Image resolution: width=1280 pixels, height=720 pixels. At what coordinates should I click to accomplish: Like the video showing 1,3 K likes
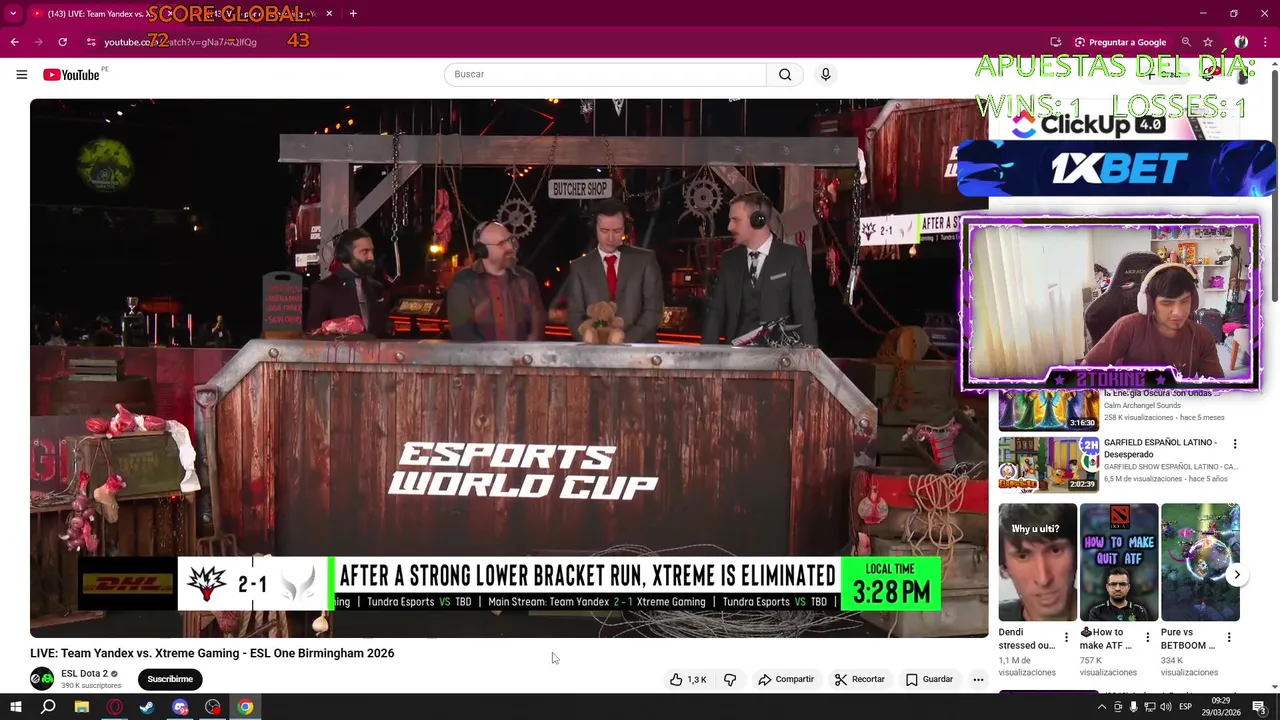[x=688, y=679]
